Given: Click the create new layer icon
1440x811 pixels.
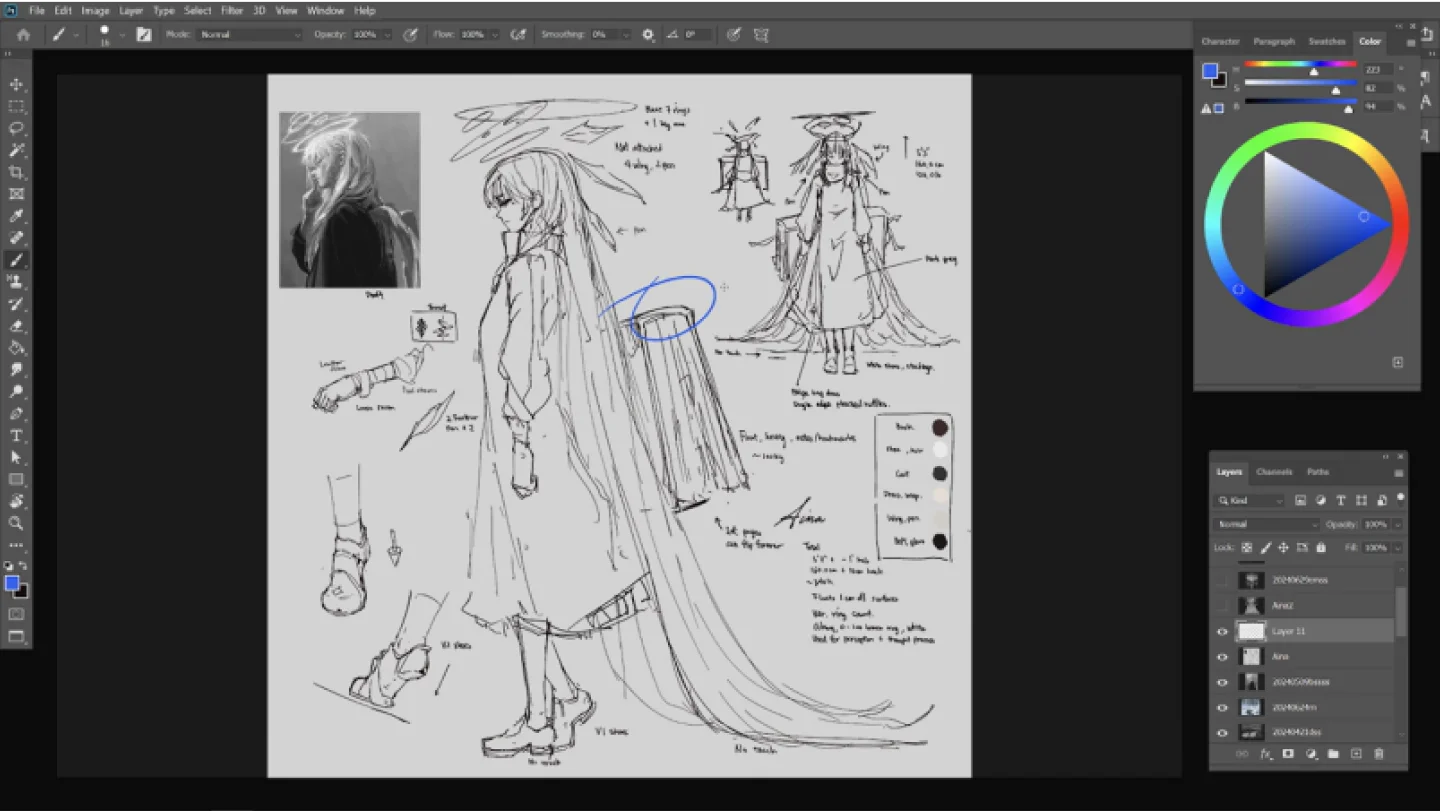Looking at the screenshot, I should click(1356, 754).
